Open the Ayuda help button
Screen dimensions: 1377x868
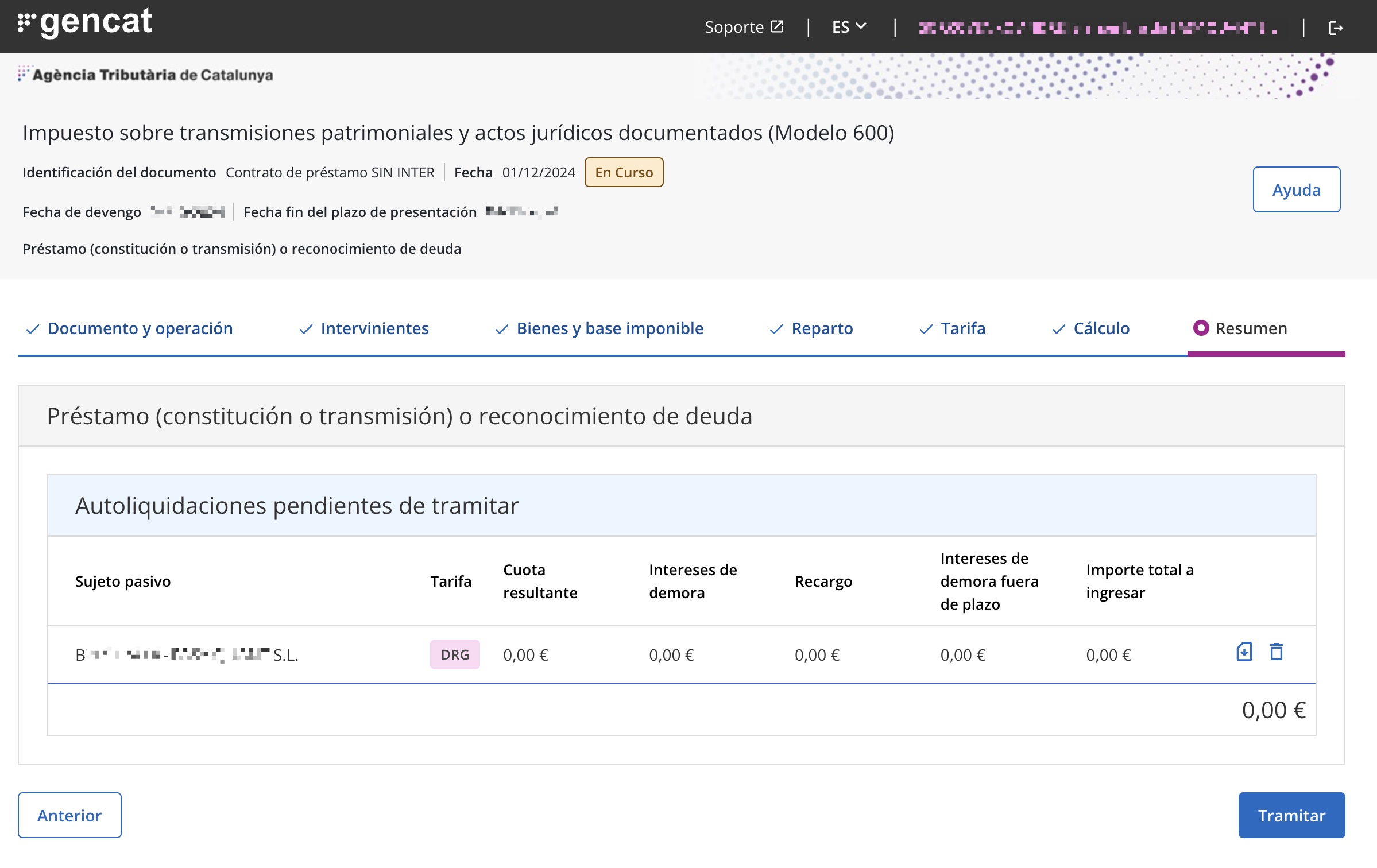tap(1296, 189)
